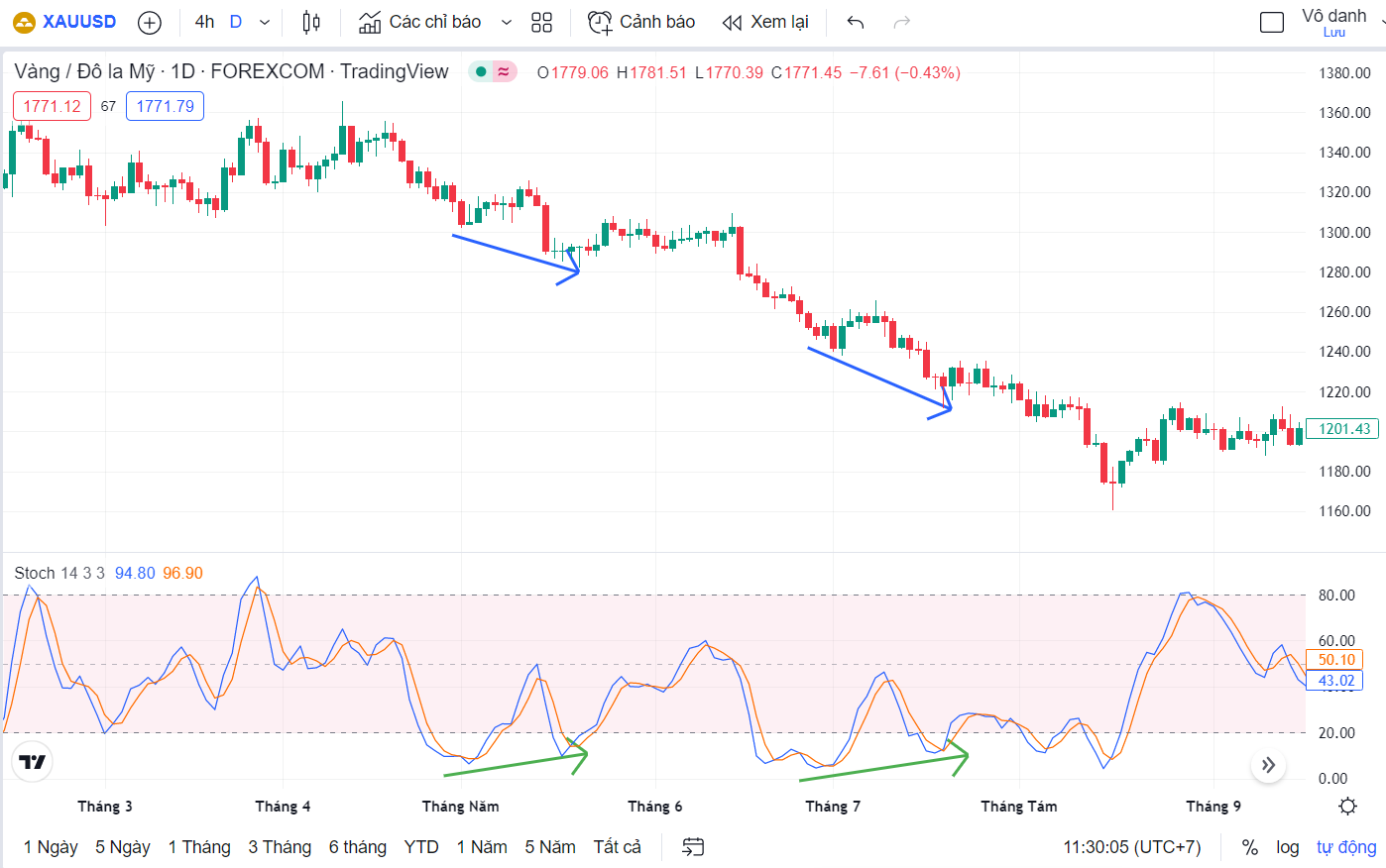Select the 1 Tháng date range
Screen dimensions: 1386x868
[x=199, y=847]
